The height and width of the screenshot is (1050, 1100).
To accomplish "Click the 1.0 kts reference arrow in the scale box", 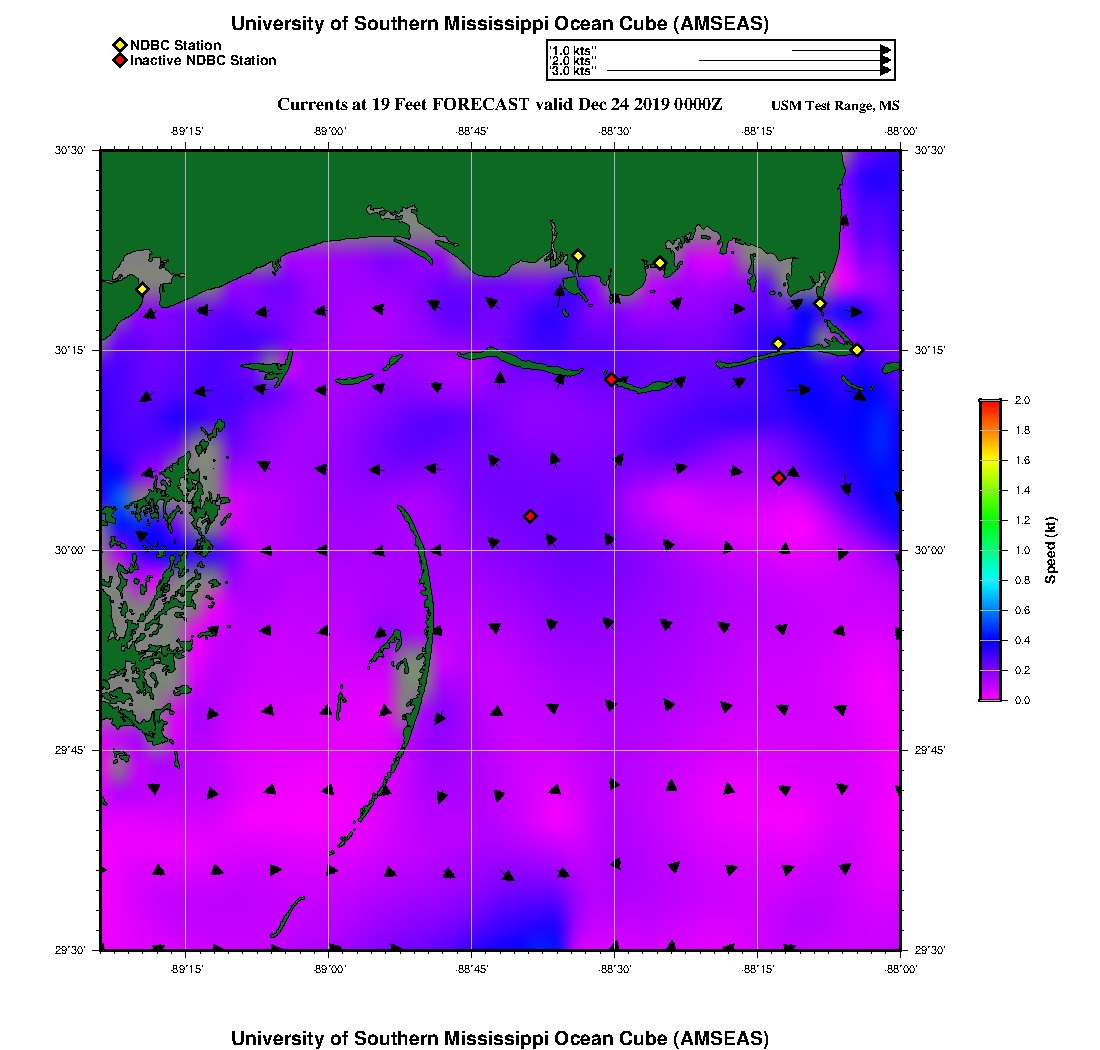I will 840,49.
